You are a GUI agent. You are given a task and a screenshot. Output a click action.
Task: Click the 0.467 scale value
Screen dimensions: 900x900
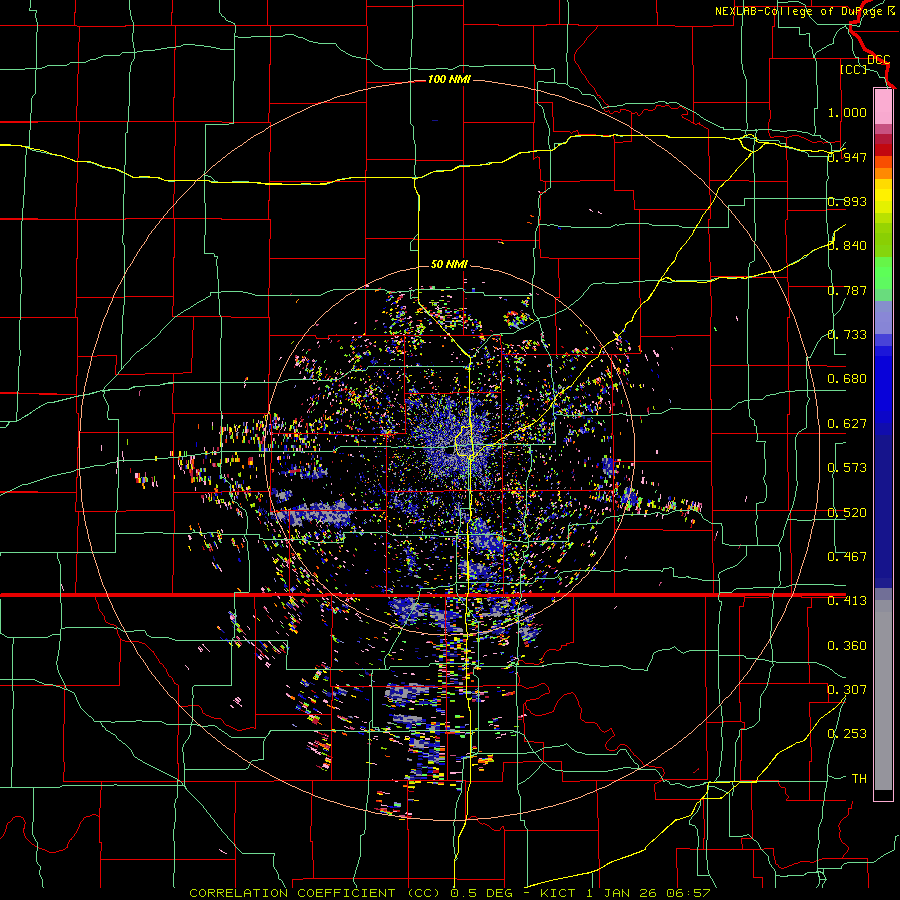tap(847, 557)
